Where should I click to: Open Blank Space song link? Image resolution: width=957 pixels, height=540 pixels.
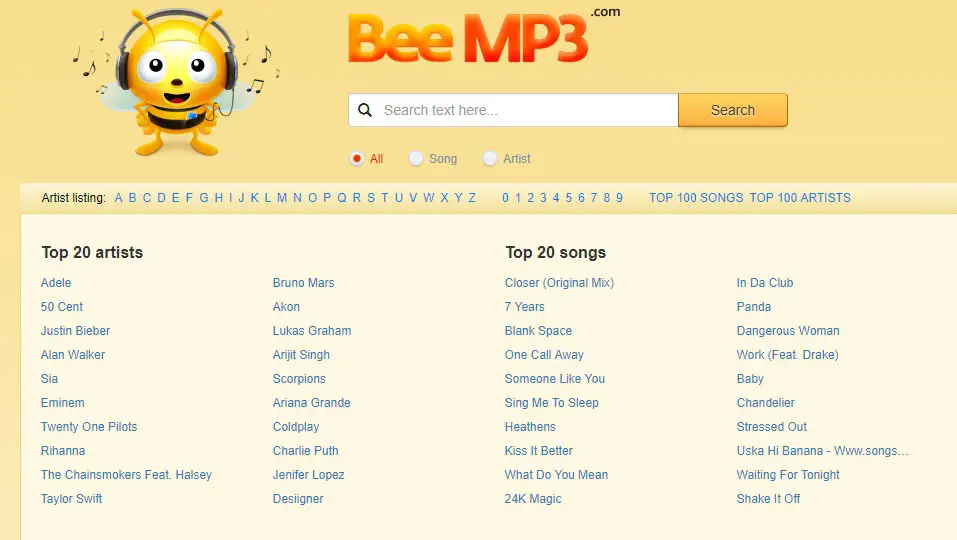pos(538,331)
